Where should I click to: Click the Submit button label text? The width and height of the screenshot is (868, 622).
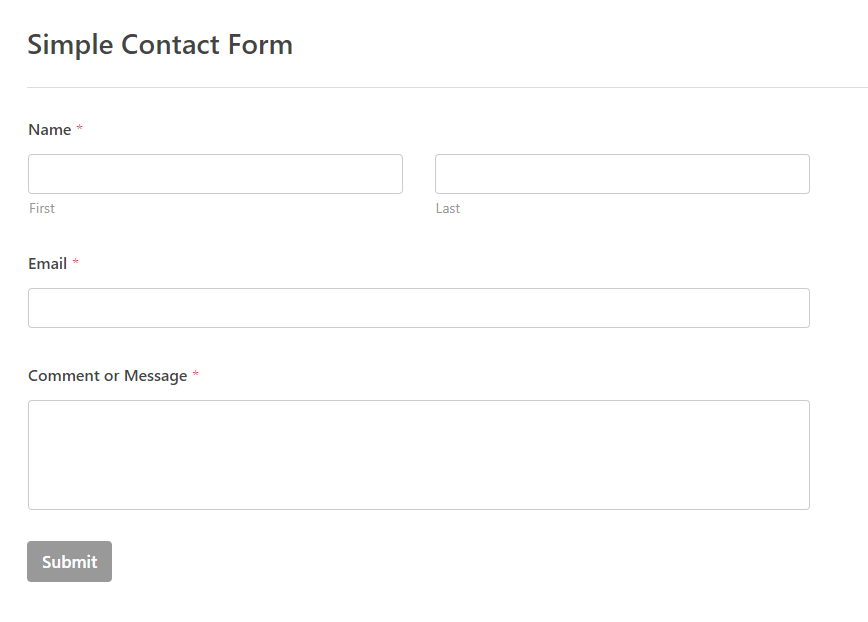coord(69,561)
